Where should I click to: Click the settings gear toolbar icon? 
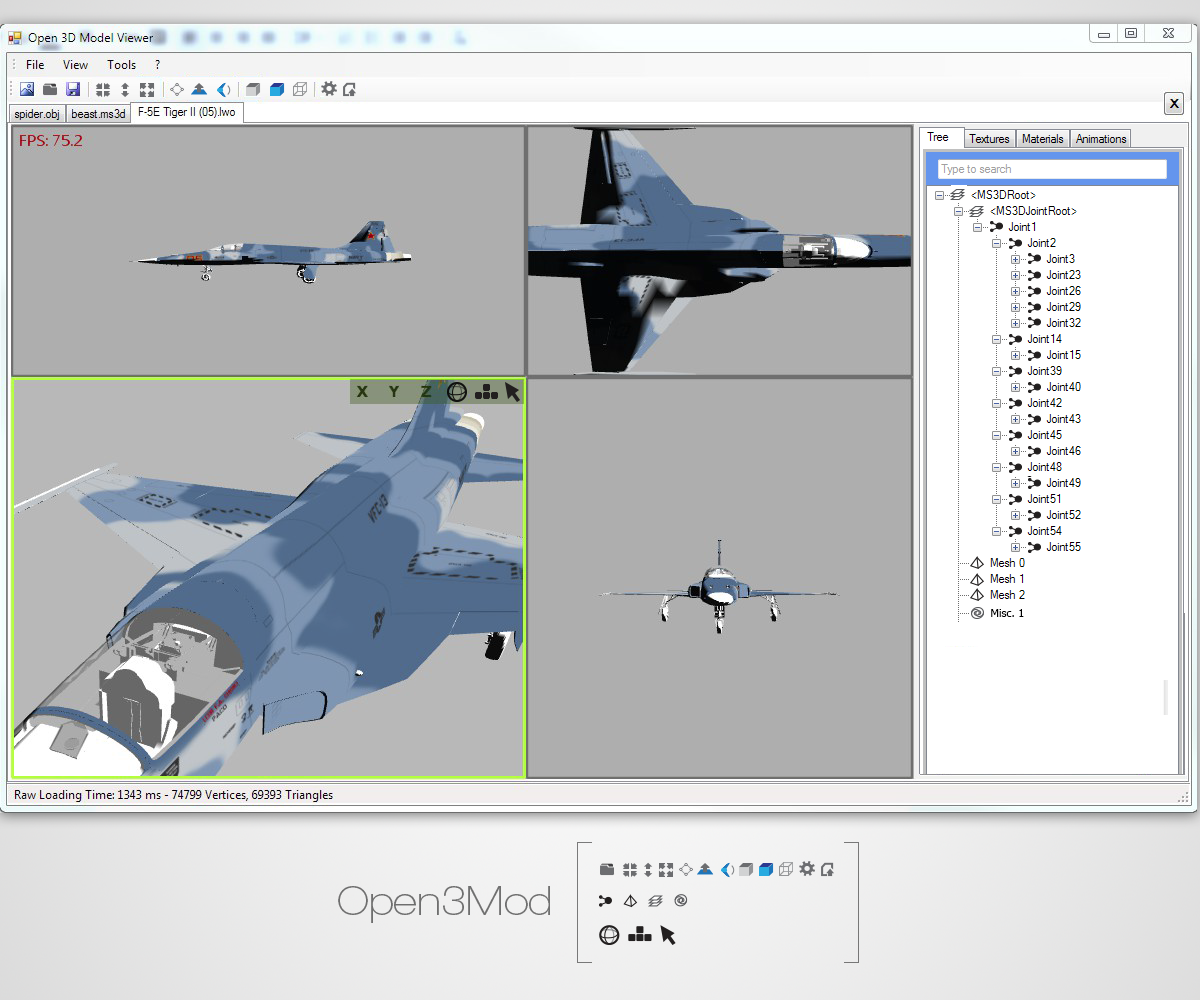(x=329, y=89)
